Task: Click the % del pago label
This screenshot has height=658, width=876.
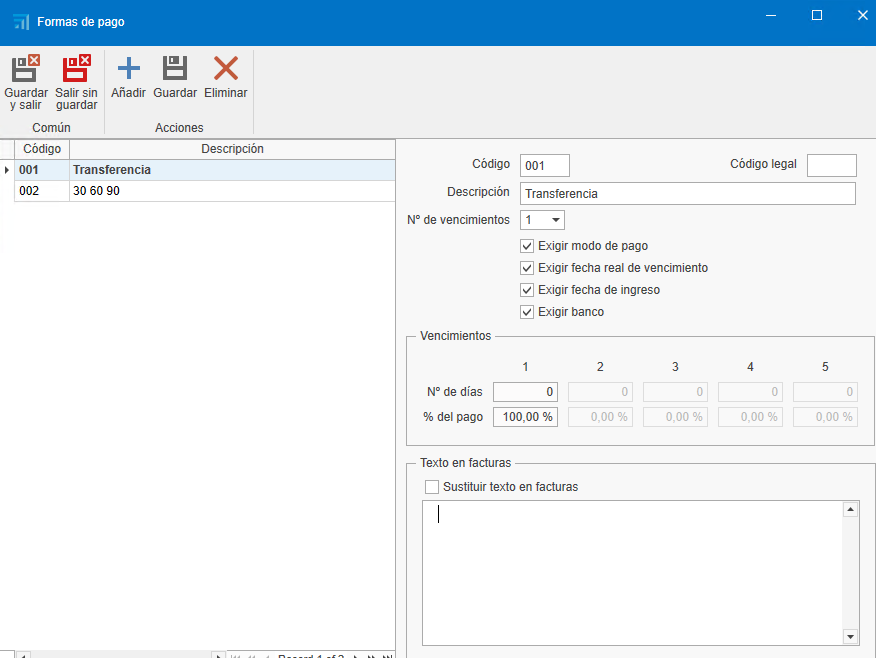Action: [x=453, y=417]
